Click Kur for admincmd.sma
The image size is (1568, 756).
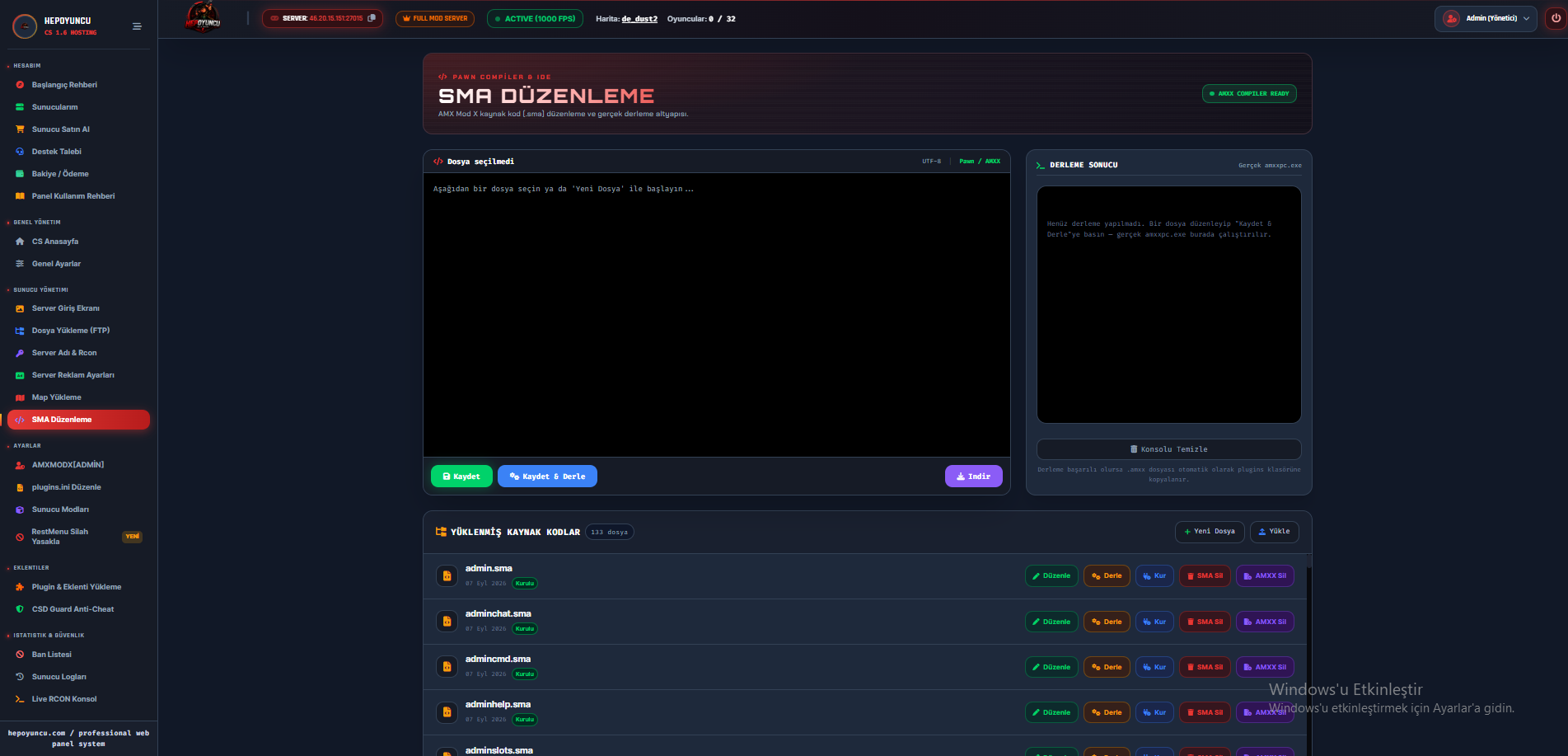pyautogui.click(x=1154, y=667)
